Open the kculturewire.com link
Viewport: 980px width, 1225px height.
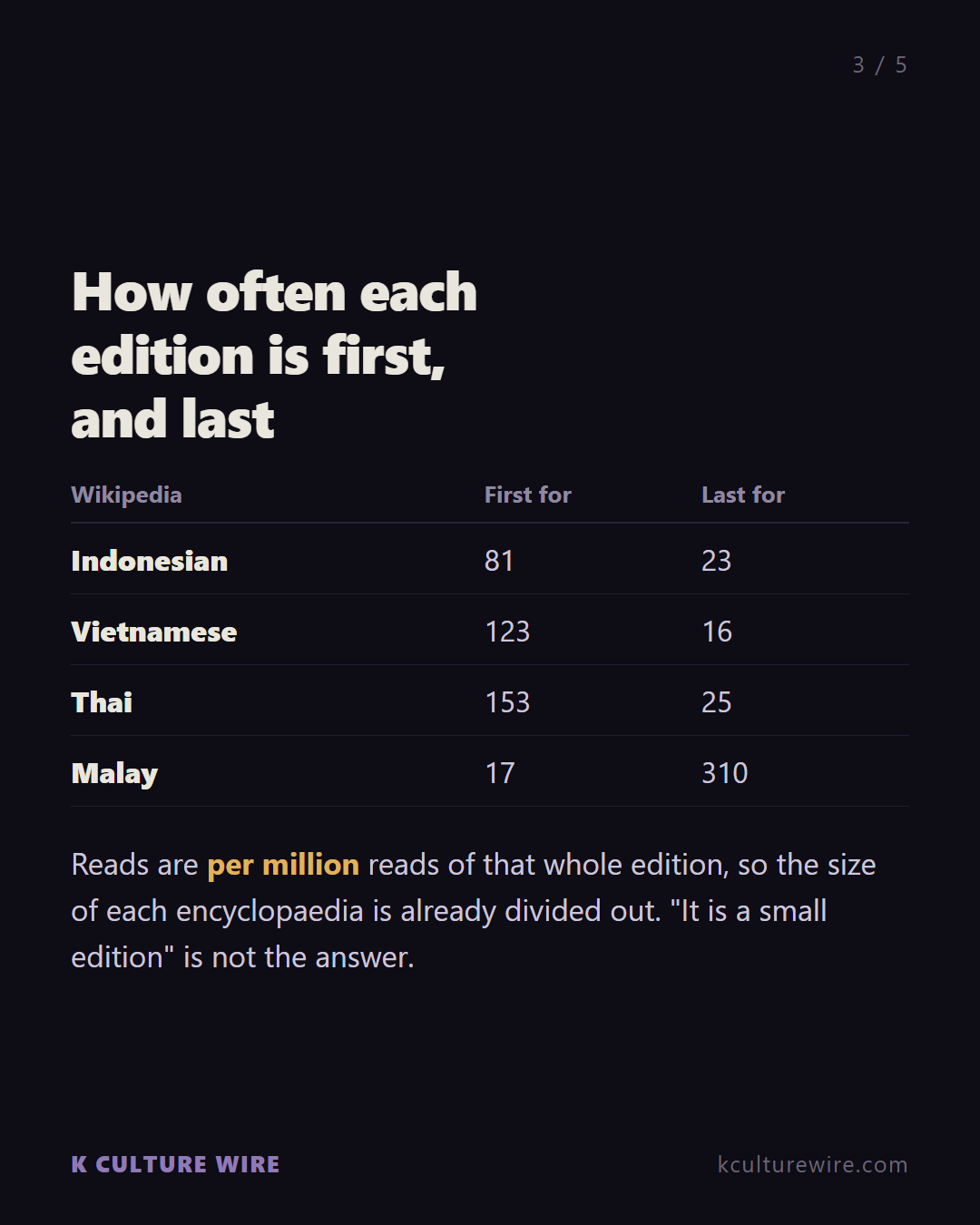[x=812, y=1164]
